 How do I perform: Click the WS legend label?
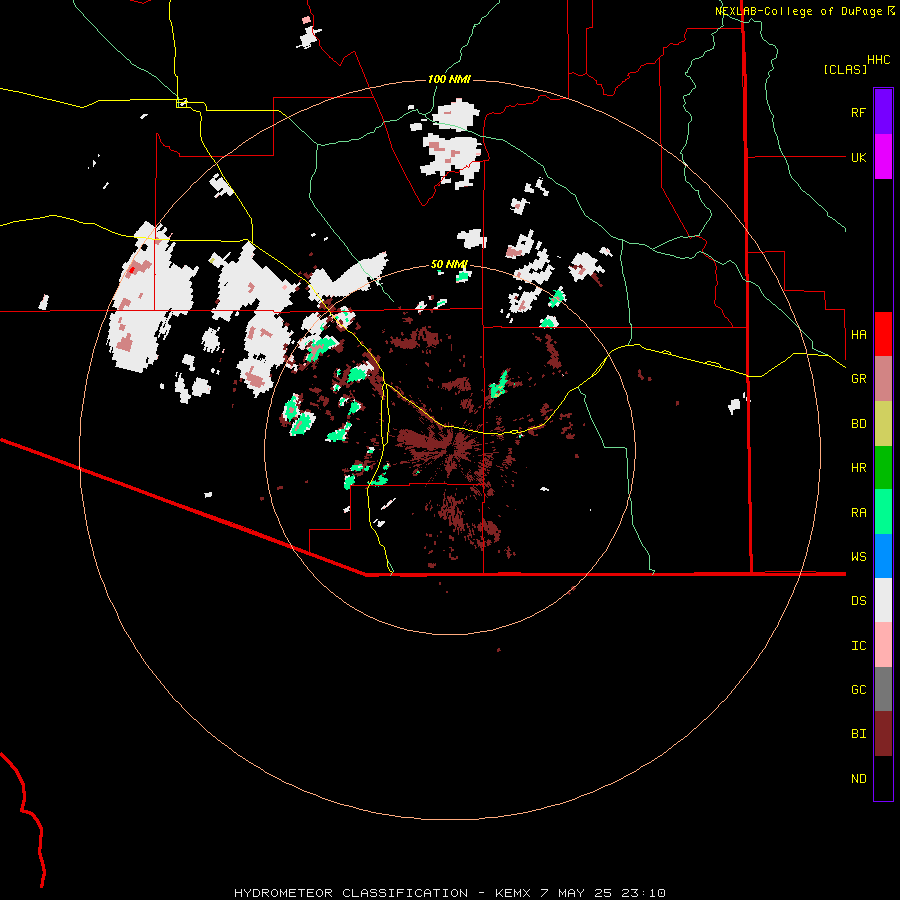coord(858,557)
